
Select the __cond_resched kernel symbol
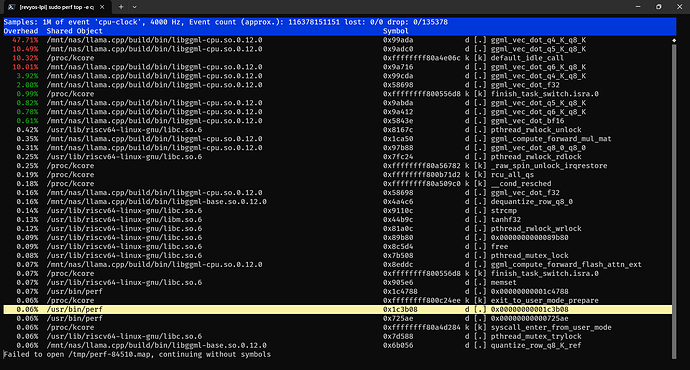pos(521,183)
